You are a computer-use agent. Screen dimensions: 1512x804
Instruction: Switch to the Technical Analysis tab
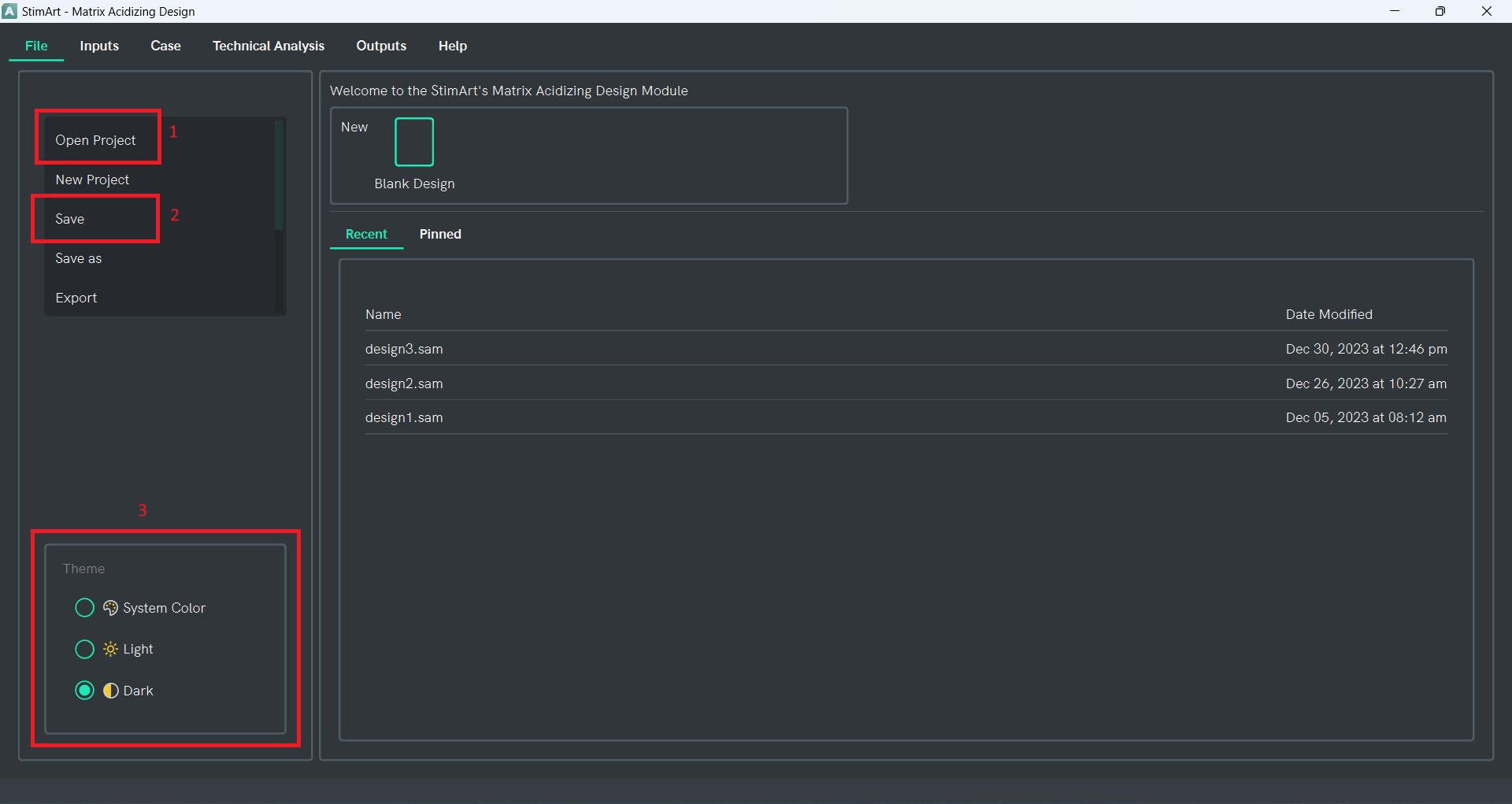[x=268, y=46]
